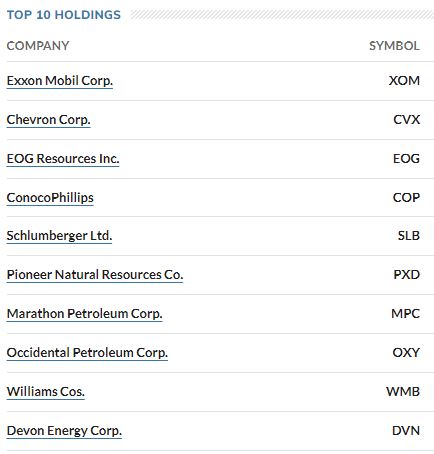The width and height of the screenshot is (434, 454).
Task: Click the TOP 10 HOLDINGS heading
Action: tap(64, 15)
